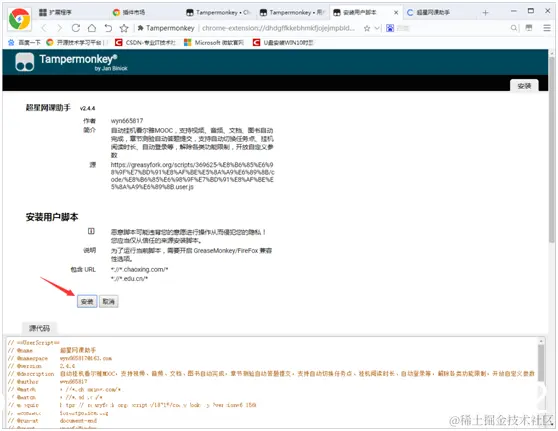
Task: Bookmark page with the toolbar star icon
Action: pyautogui.click(x=124, y=28)
